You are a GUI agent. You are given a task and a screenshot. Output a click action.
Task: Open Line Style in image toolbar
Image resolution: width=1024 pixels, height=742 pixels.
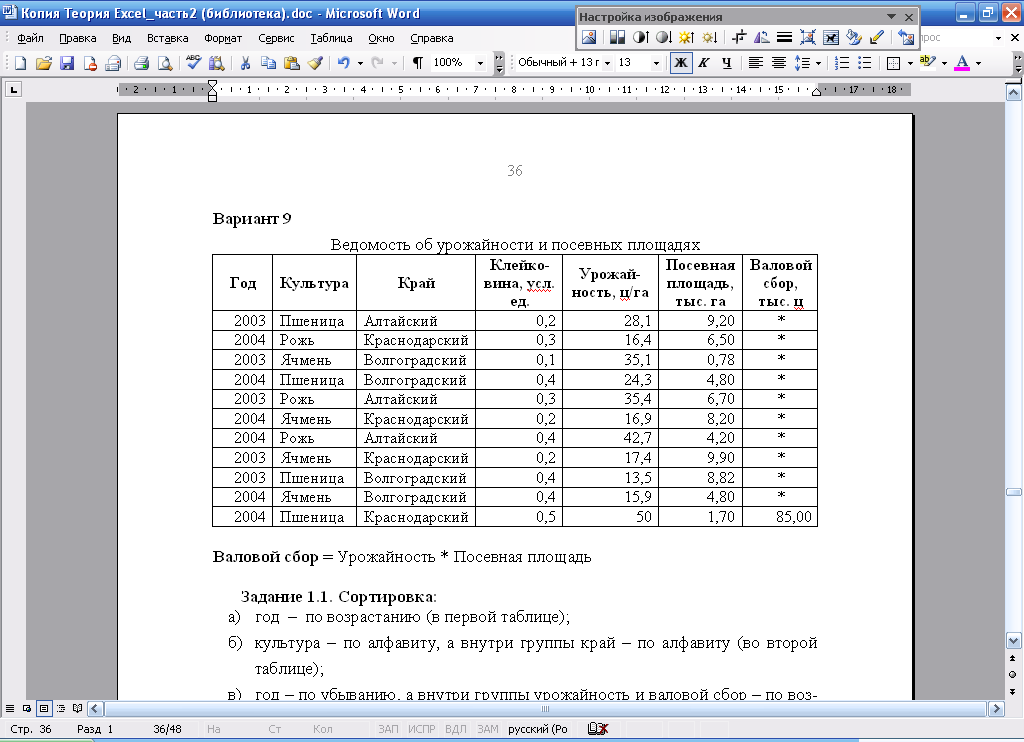click(x=784, y=37)
